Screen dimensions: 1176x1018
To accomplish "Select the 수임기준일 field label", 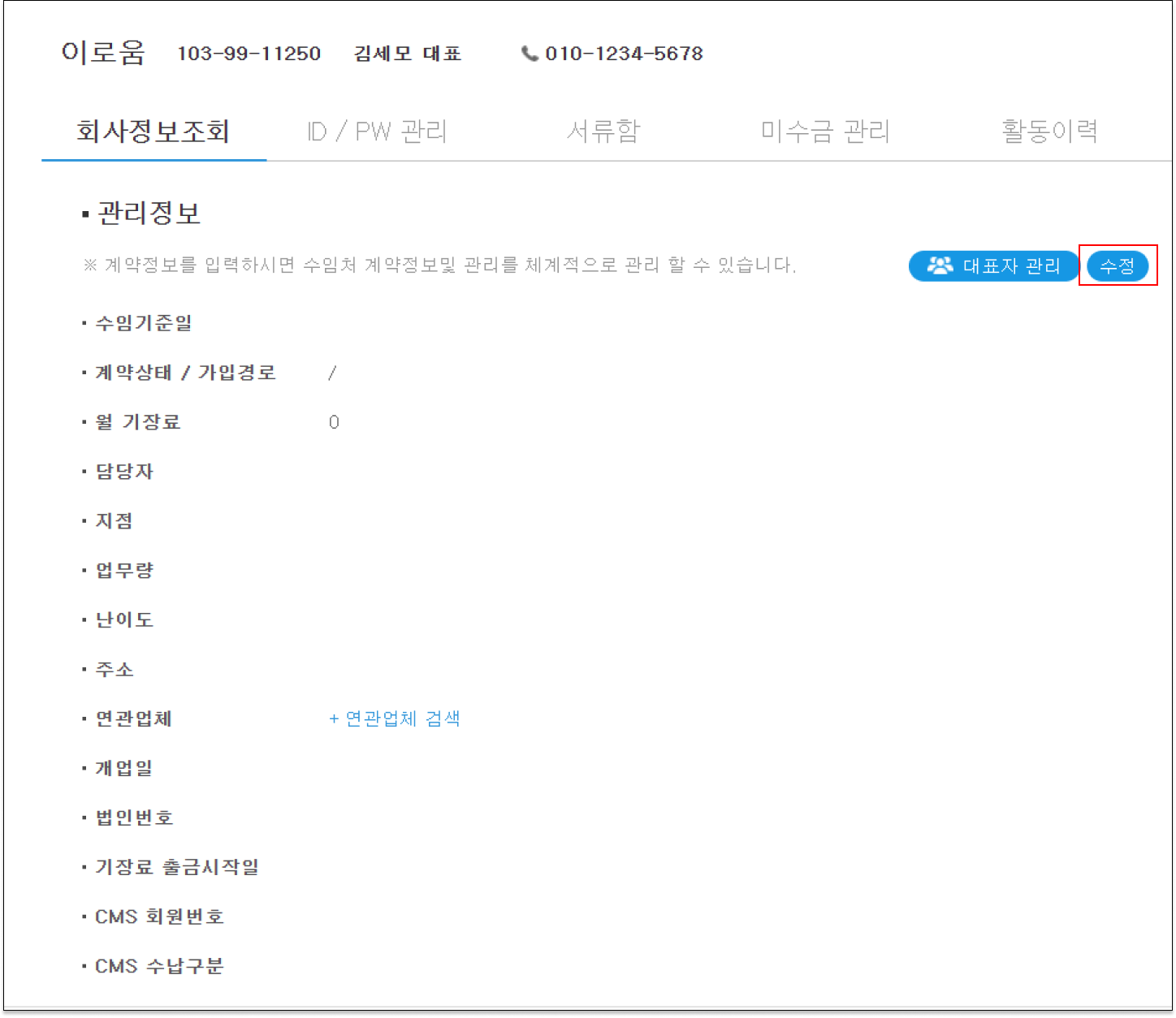I will coord(144,323).
